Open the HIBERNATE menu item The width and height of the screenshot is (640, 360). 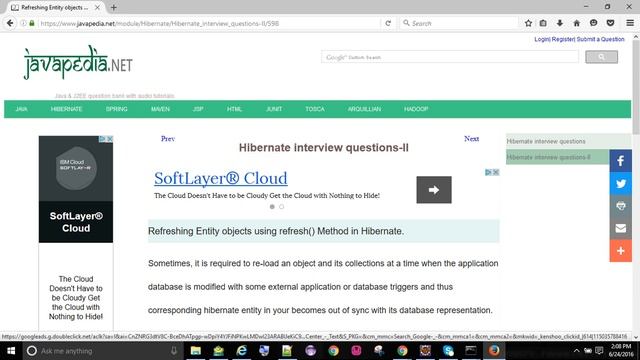[x=67, y=109]
